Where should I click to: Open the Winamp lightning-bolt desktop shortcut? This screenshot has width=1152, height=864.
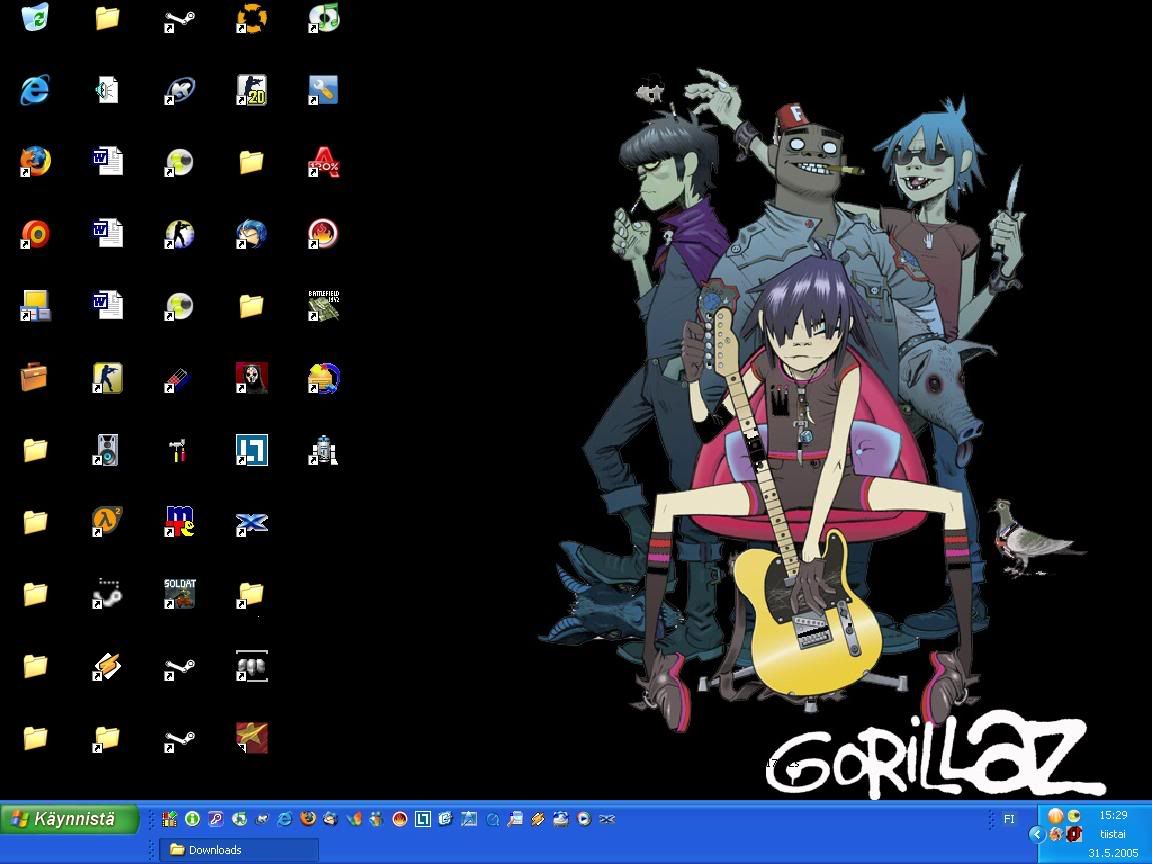pyautogui.click(x=107, y=666)
